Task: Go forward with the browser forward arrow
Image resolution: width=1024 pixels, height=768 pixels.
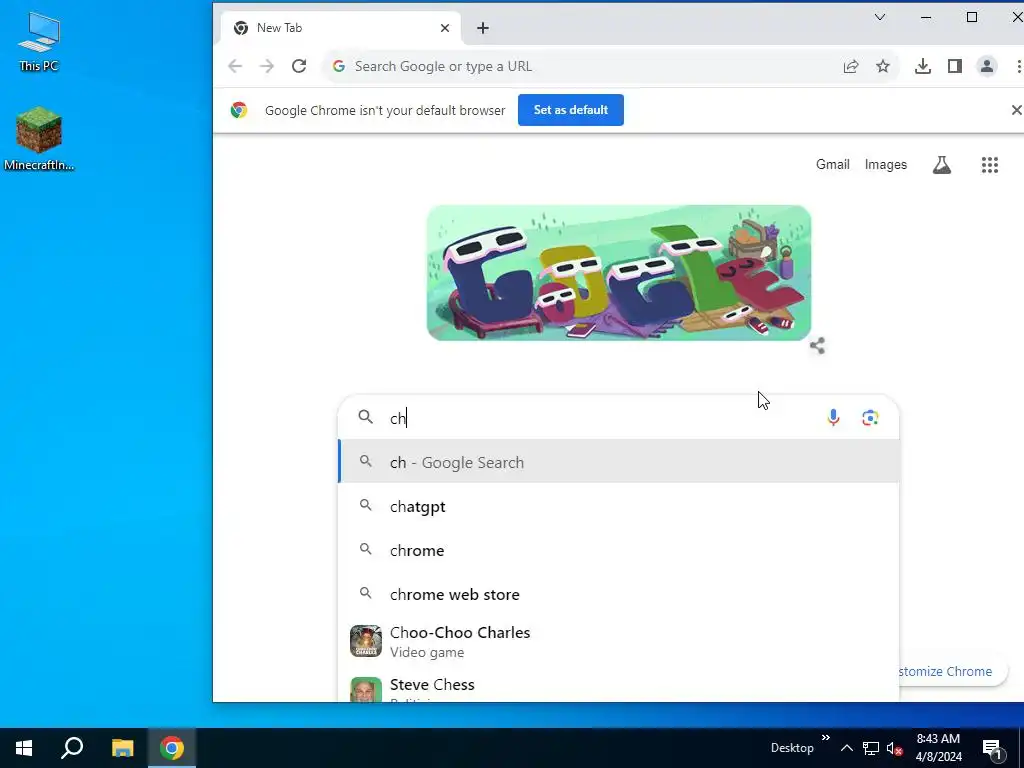Action: (x=266, y=66)
